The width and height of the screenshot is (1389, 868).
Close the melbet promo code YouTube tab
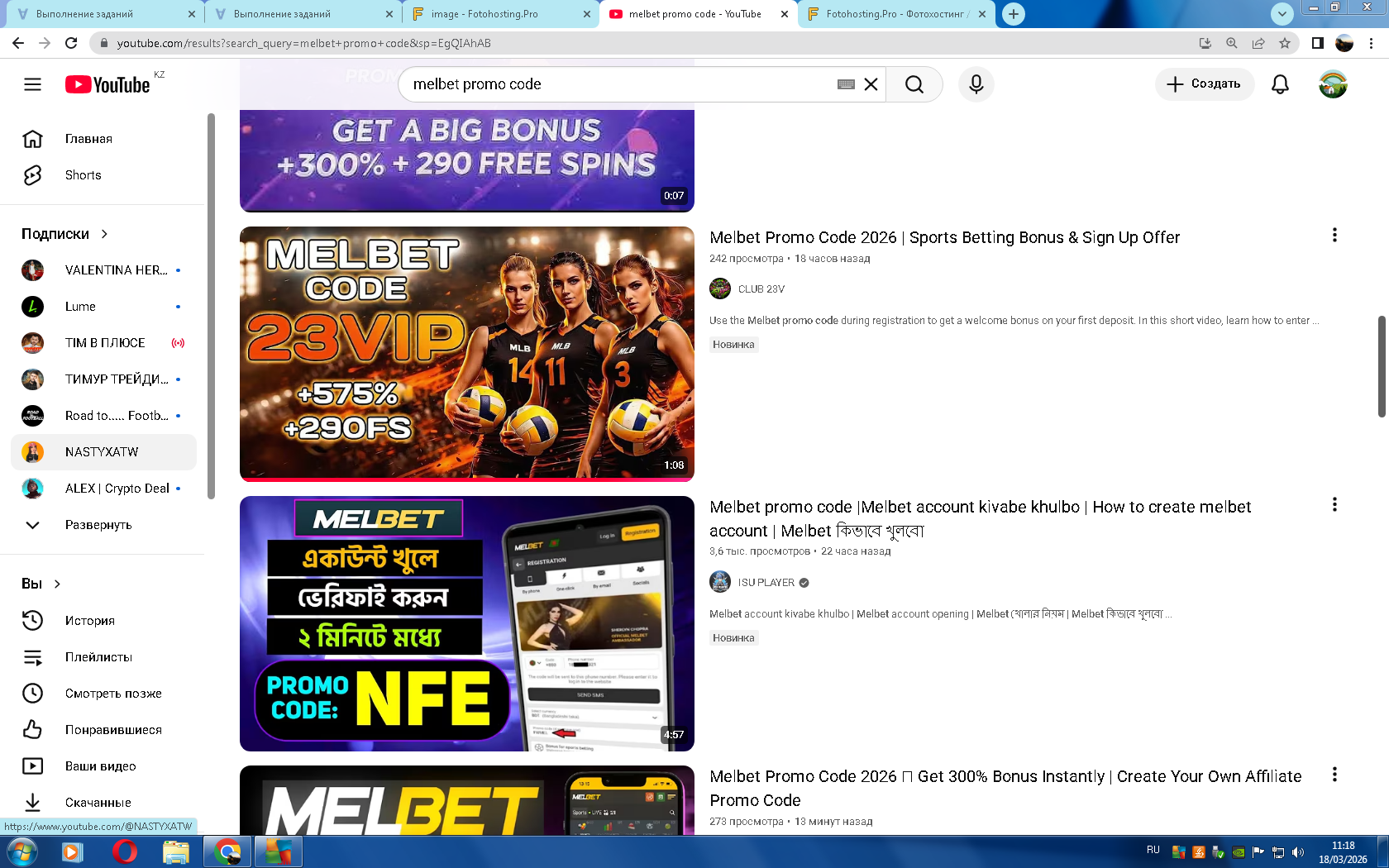point(785,14)
